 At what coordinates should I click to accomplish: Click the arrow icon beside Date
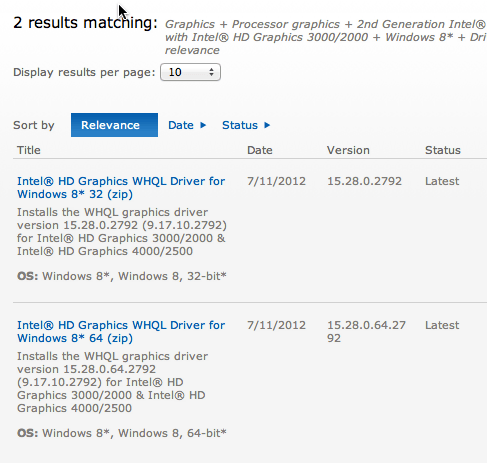click(203, 125)
